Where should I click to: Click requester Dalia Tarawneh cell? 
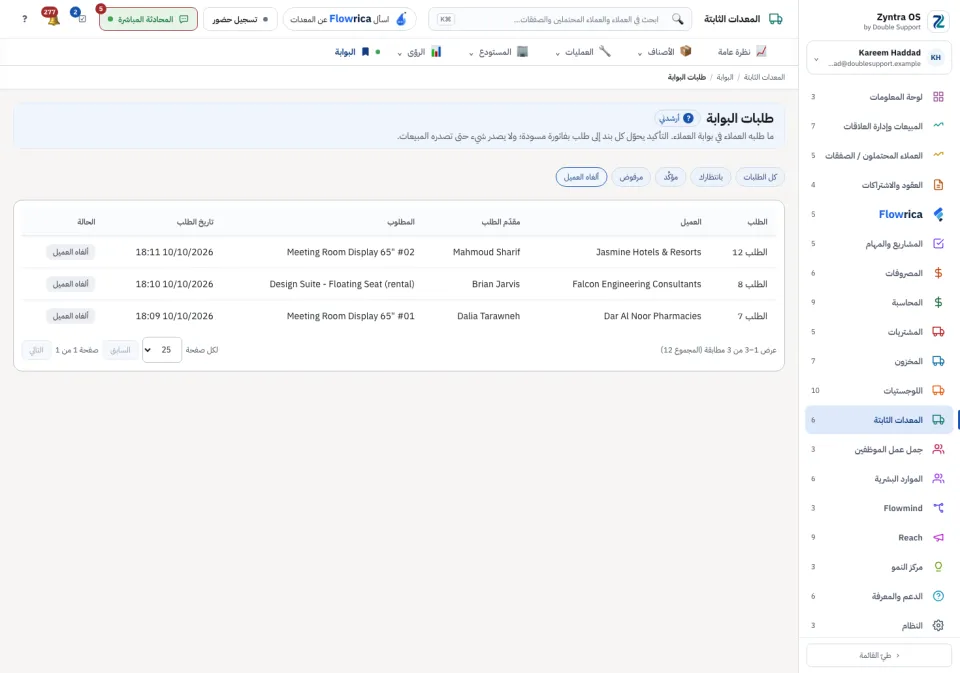[488, 316]
